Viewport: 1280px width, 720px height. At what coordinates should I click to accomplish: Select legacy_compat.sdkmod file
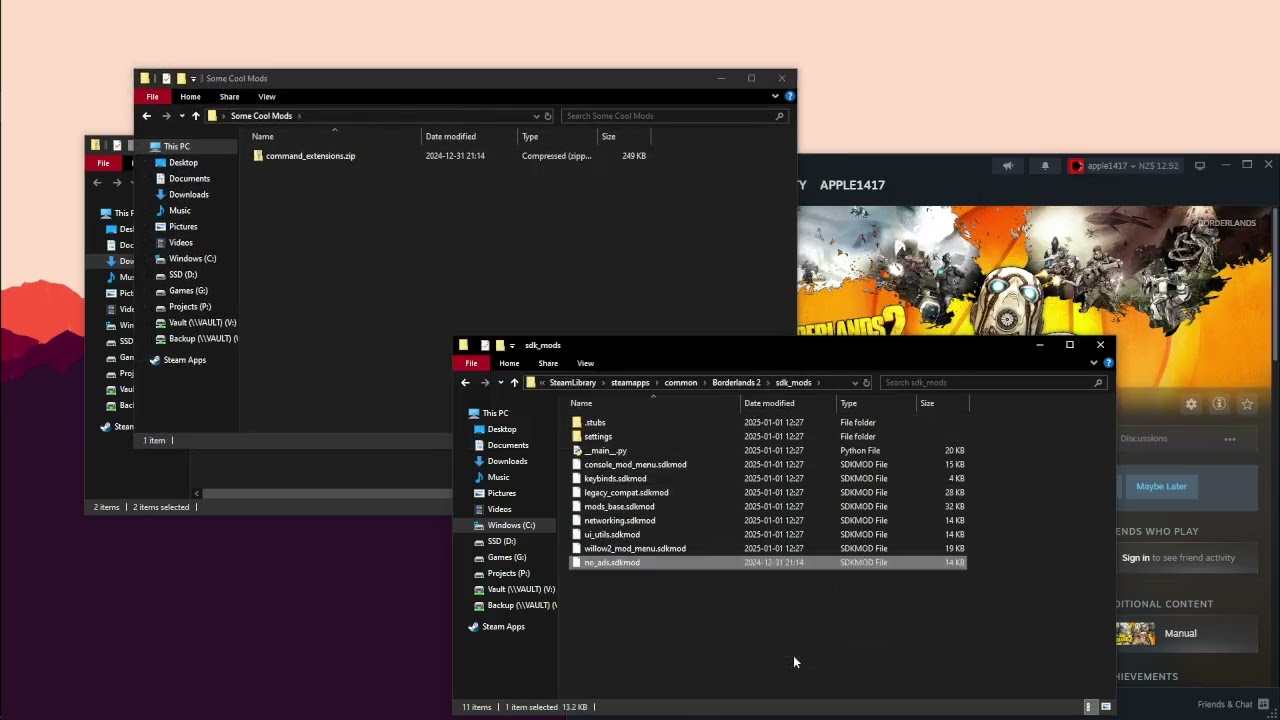point(626,492)
